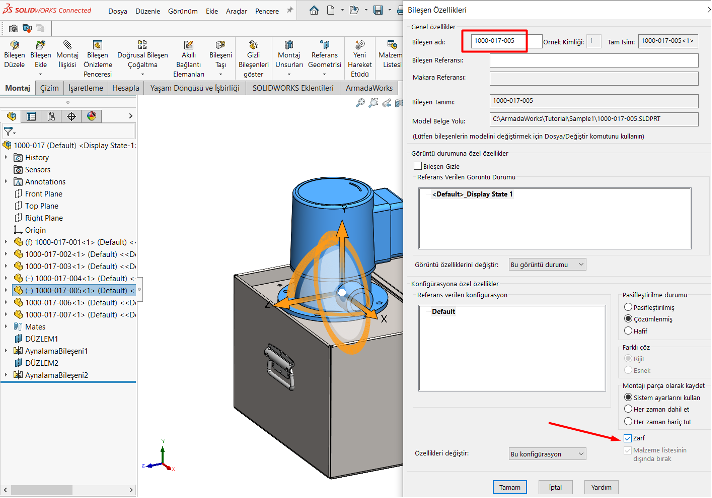Click the New document icon
Image resolution: width=712 pixels, height=498 pixels.
[x=331, y=10]
